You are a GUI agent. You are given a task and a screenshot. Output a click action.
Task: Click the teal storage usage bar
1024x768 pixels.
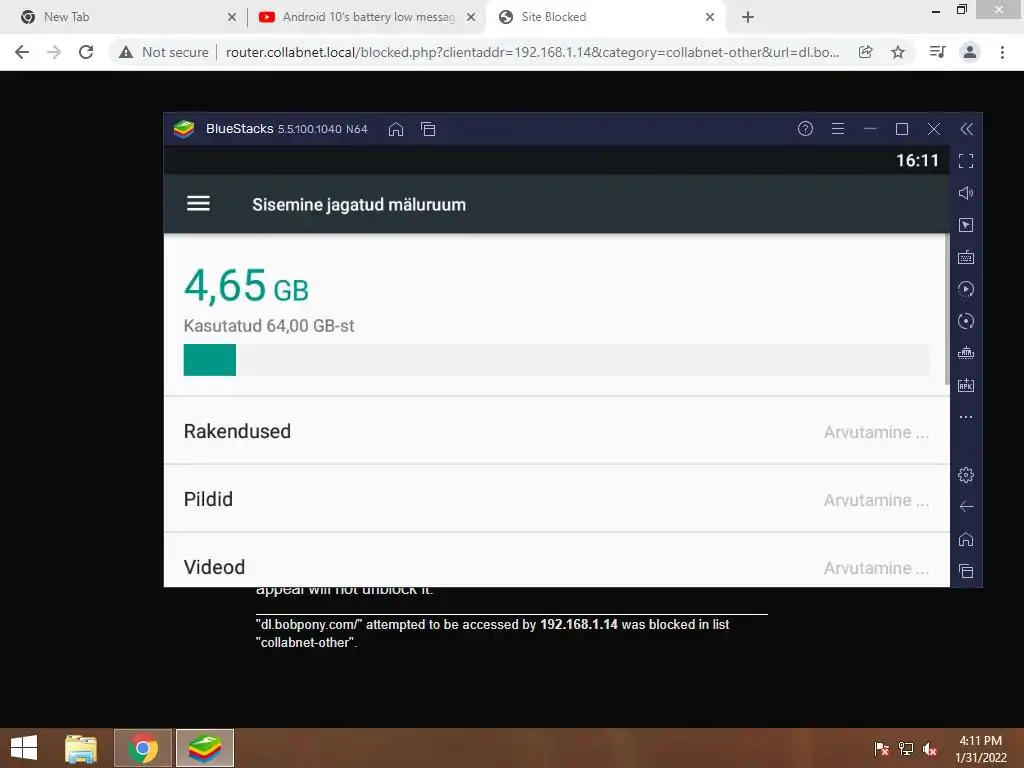coord(210,360)
